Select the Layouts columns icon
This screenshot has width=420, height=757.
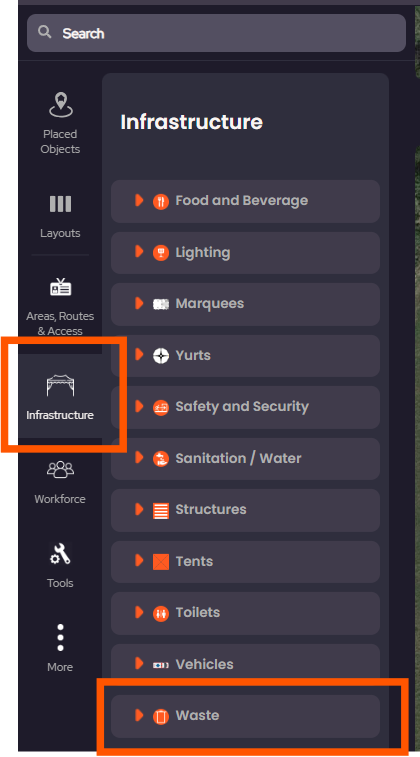tap(60, 204)
